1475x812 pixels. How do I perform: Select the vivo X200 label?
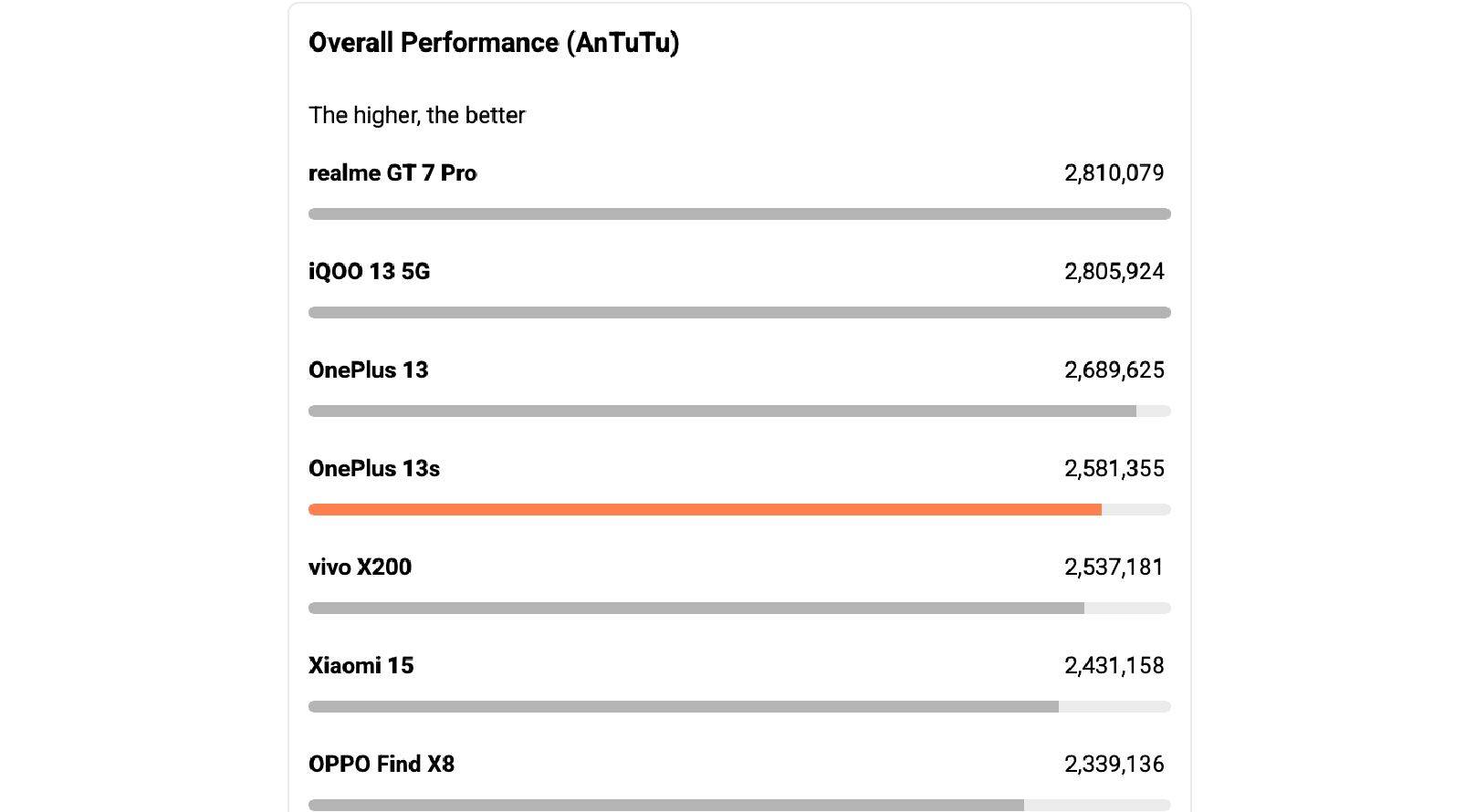tap(360, 567)
